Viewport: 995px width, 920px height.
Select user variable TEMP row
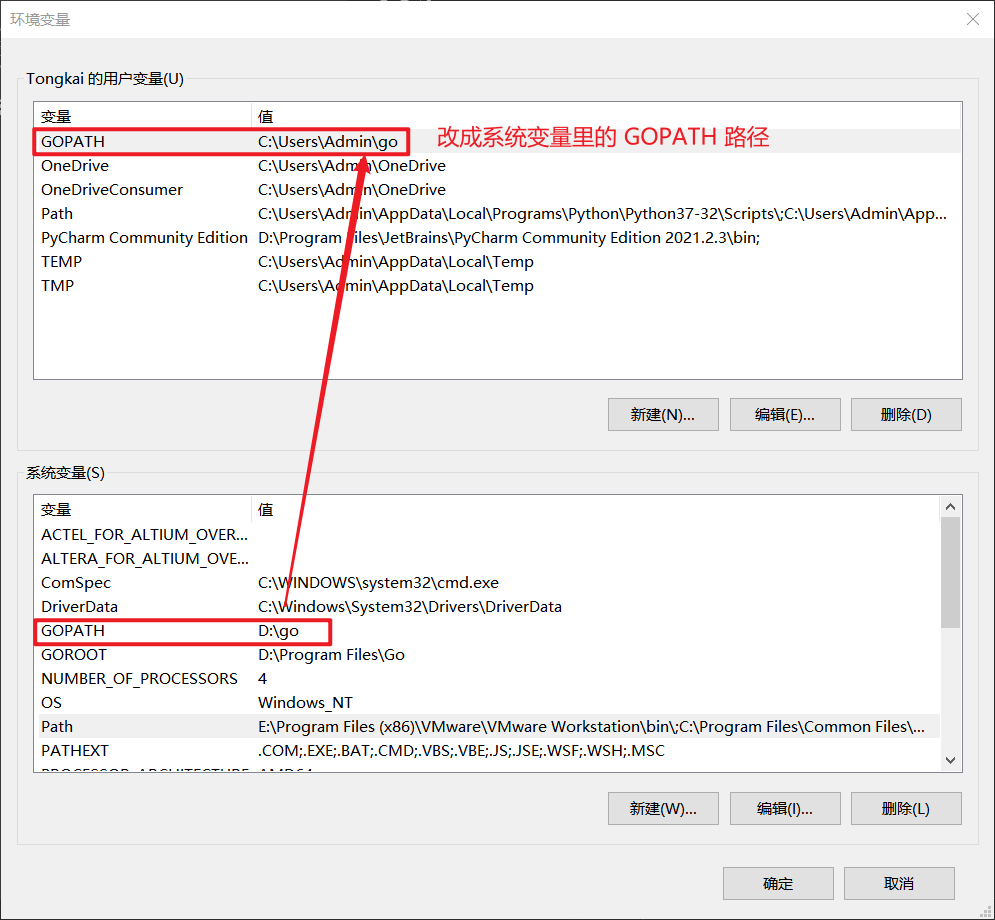click(x=498, y=261)
